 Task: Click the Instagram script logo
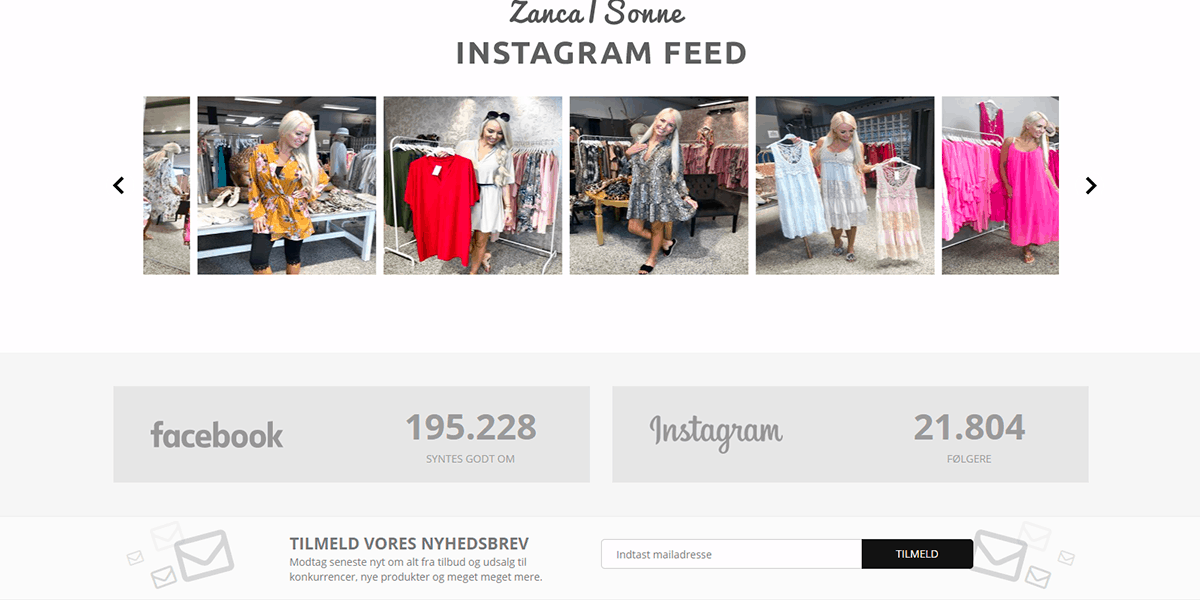(716, 432)
